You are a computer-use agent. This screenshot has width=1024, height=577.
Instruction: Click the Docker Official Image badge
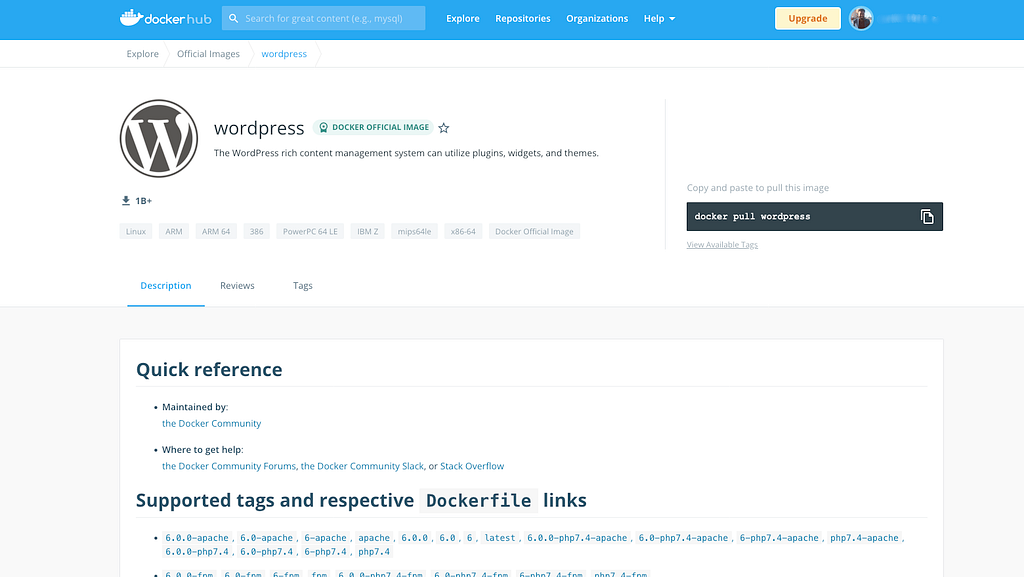[374, 127]
